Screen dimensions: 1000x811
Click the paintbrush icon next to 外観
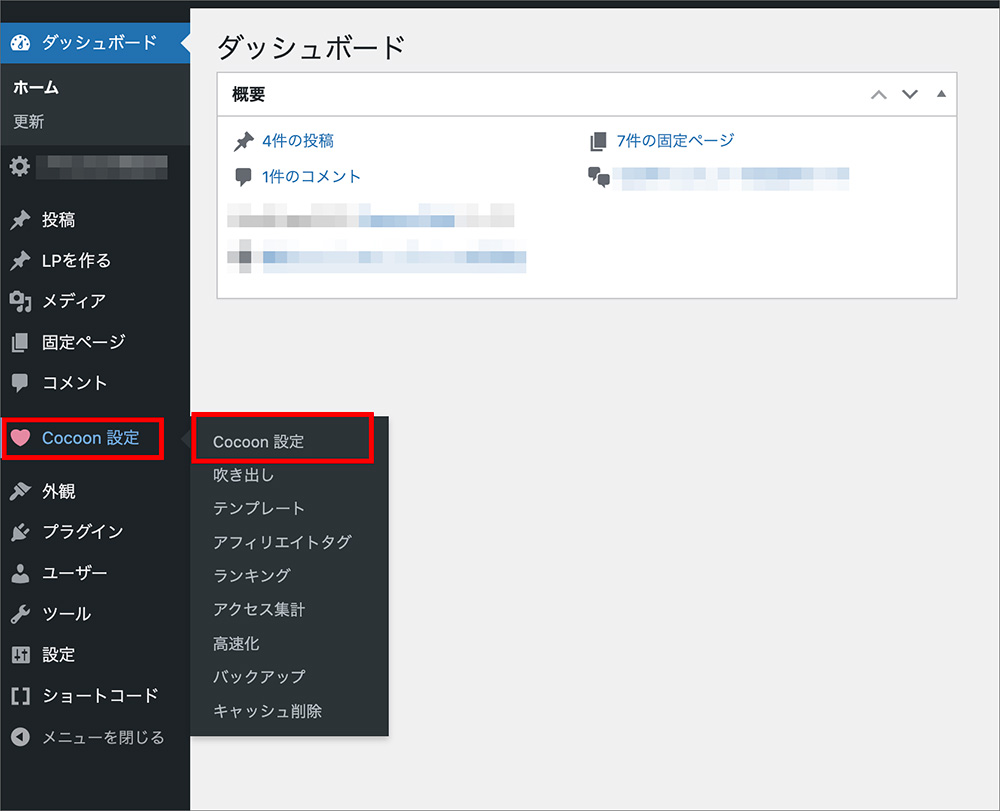point(20,491)
